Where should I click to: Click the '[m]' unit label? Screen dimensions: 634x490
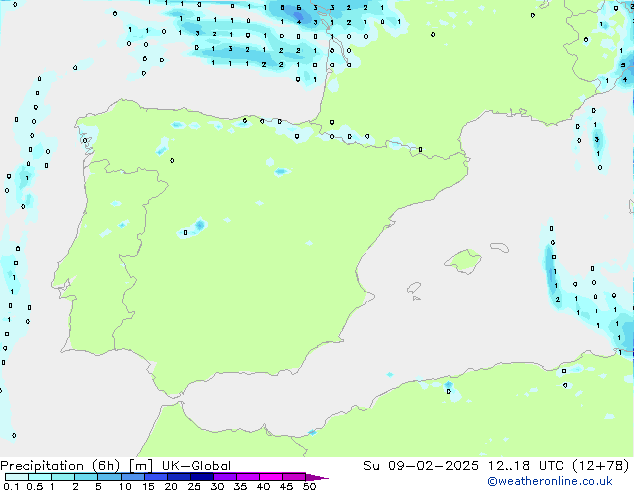[x=140, y=466]
